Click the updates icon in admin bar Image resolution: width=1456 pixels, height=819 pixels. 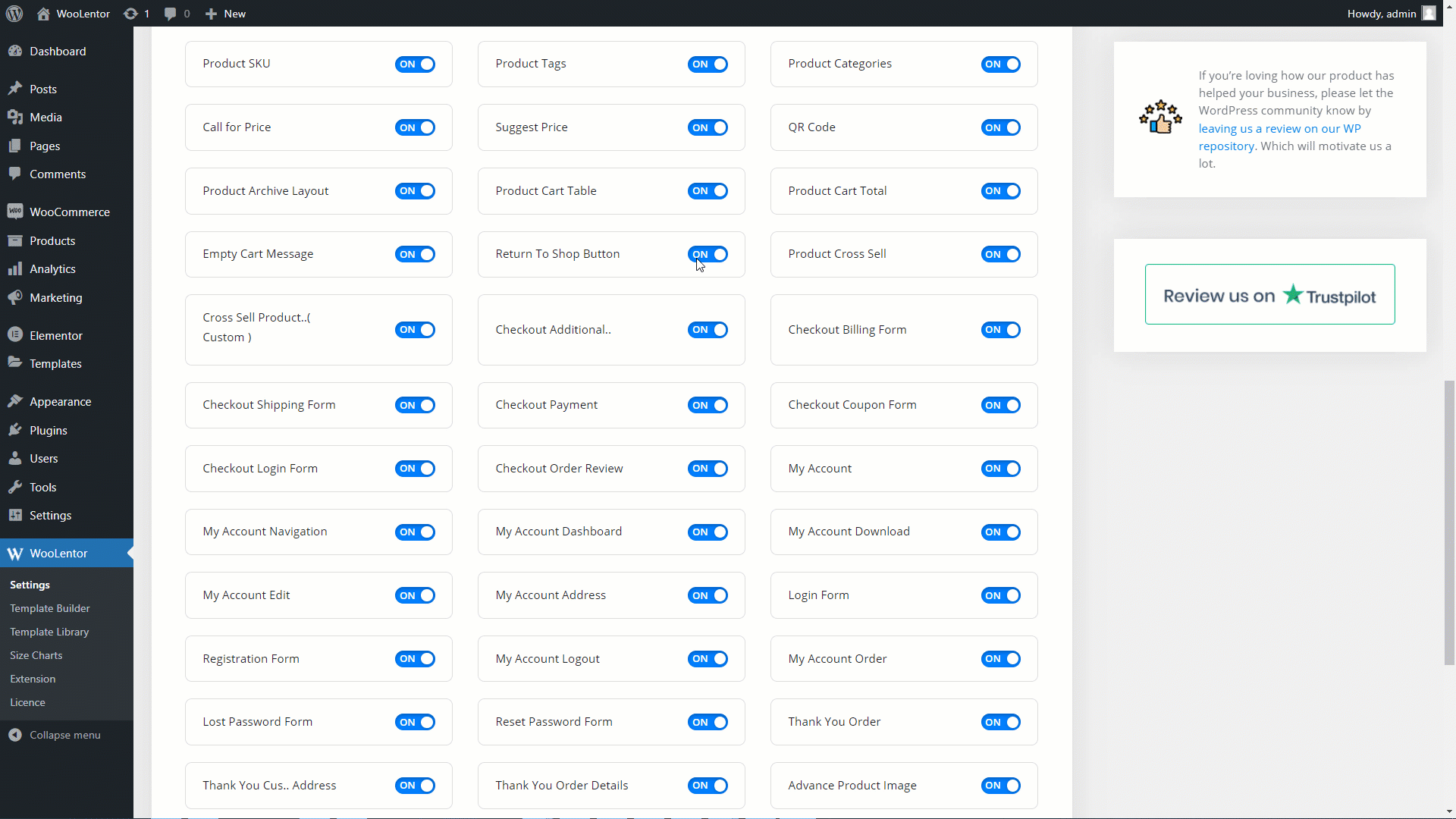(x=131, y=14)
